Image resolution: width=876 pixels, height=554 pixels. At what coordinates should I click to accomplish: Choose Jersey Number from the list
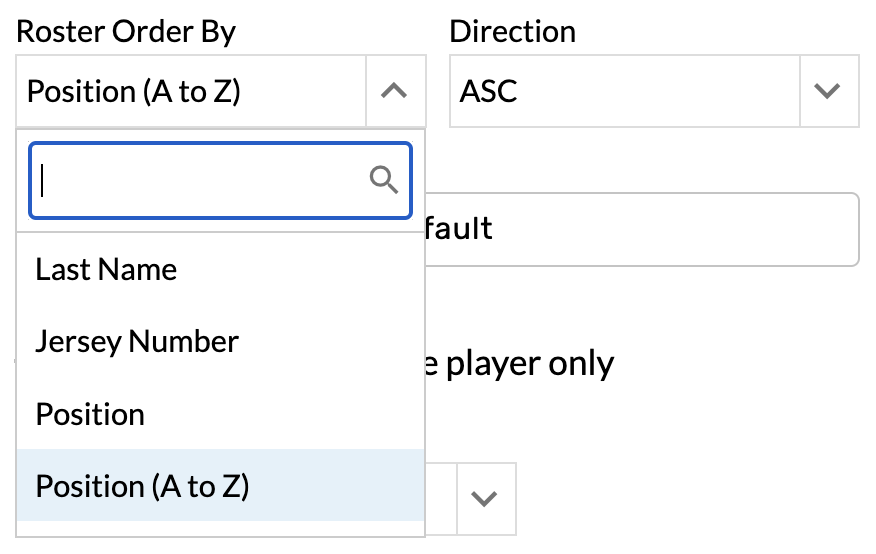[x=137, y=342]
